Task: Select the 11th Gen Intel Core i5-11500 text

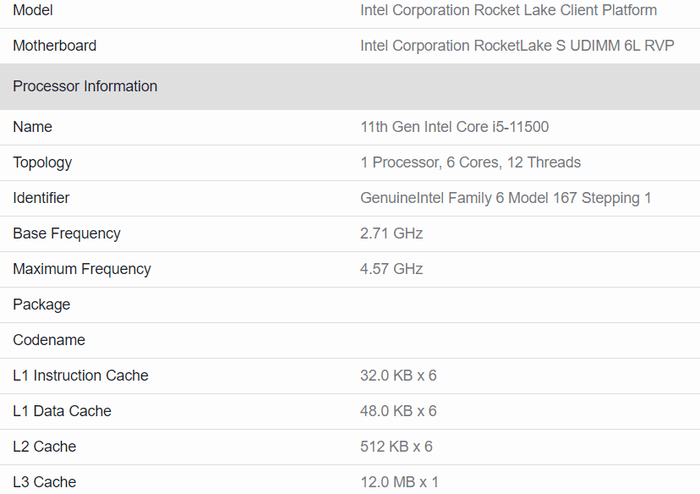Action: pyautogui.click(x=454, y=127)
